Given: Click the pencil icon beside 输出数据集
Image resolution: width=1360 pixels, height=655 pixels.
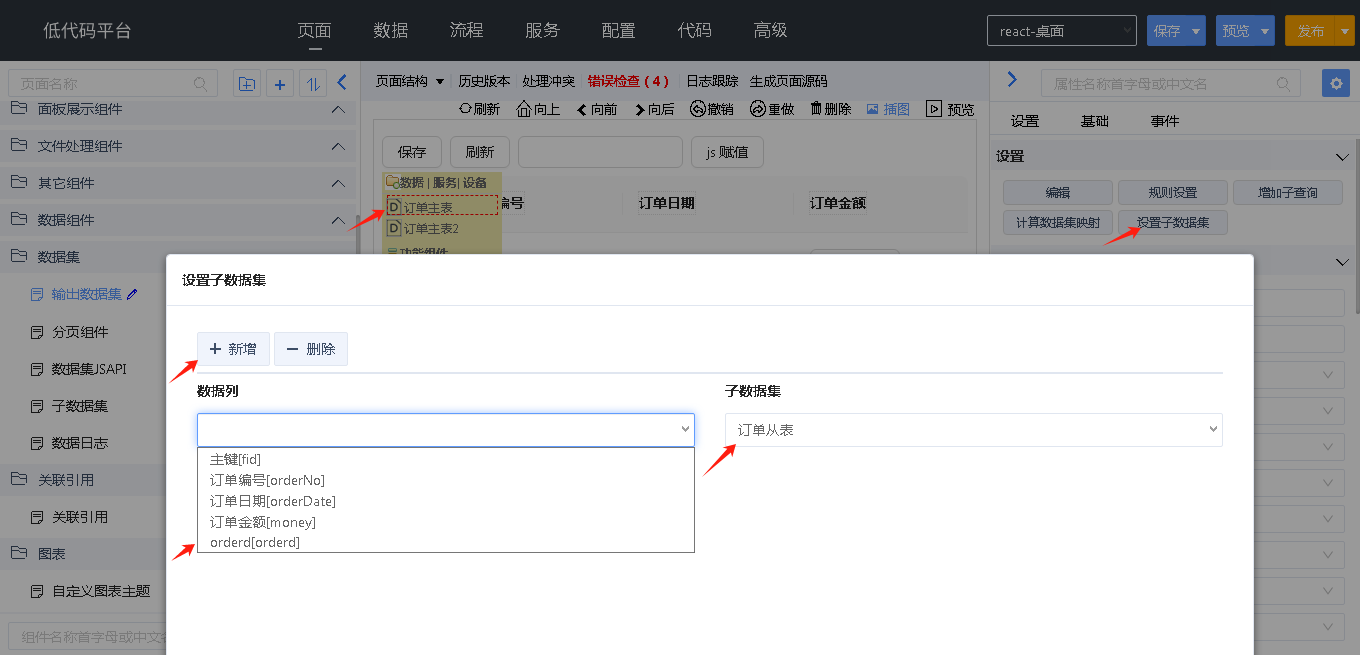Looking at the screenshot, I should click(x=132, y=294).
